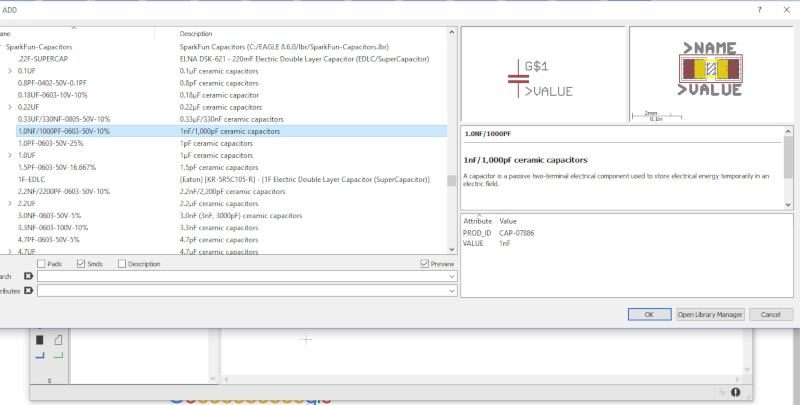Clear the Attributes field with its X icon
Image resolution: width=800 pixels, height=405 pixels.
(x=29, y=290)
